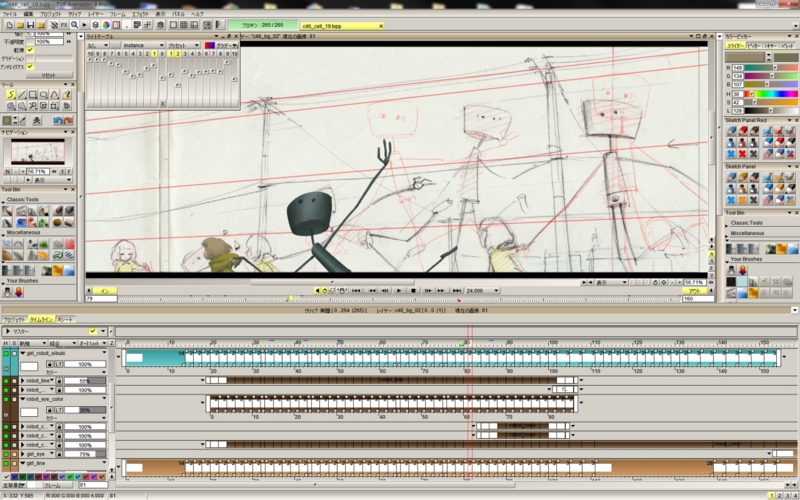Click the H hue rainbow slider

click(x=771, y=94)
